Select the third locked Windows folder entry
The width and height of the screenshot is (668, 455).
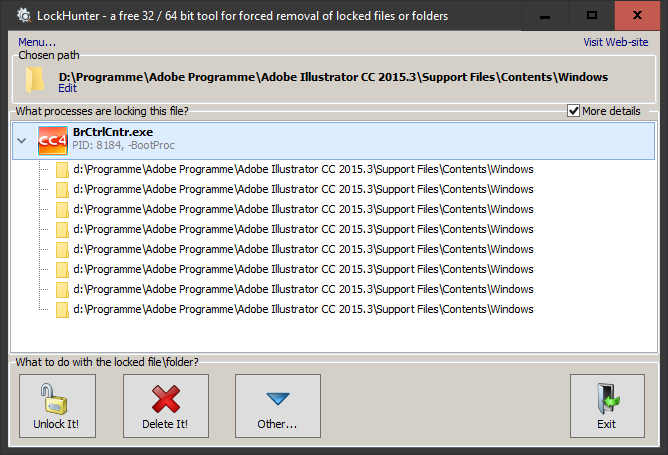click(x=303, y=209)
